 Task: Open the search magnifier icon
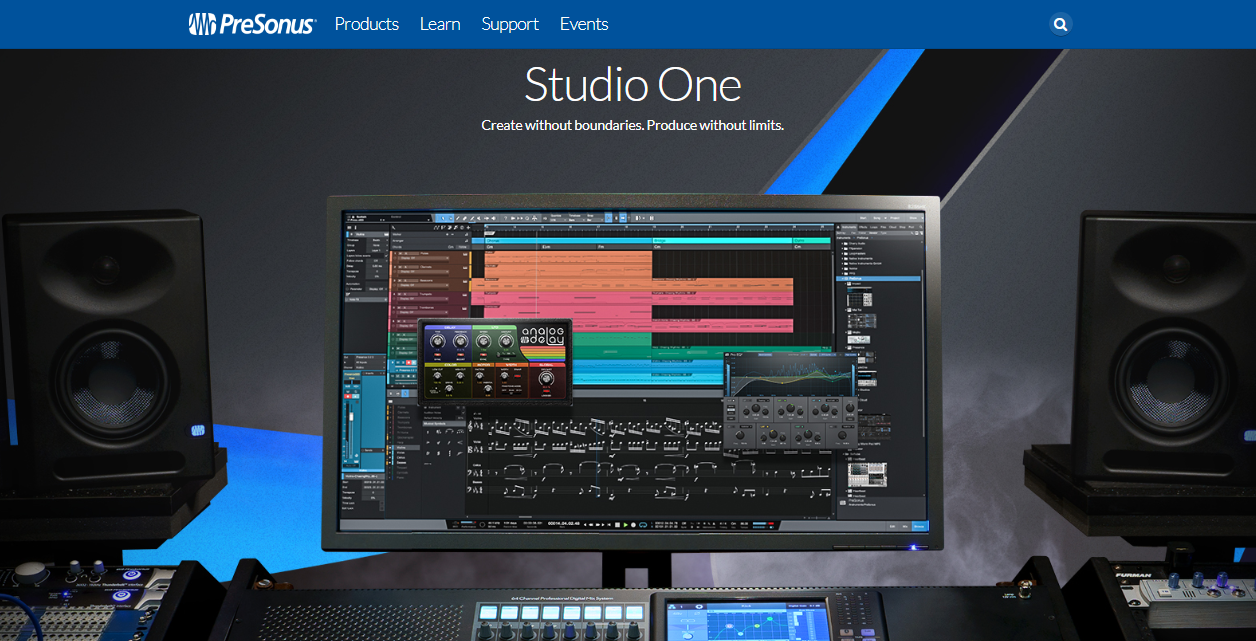click(x=1061, y=24)
